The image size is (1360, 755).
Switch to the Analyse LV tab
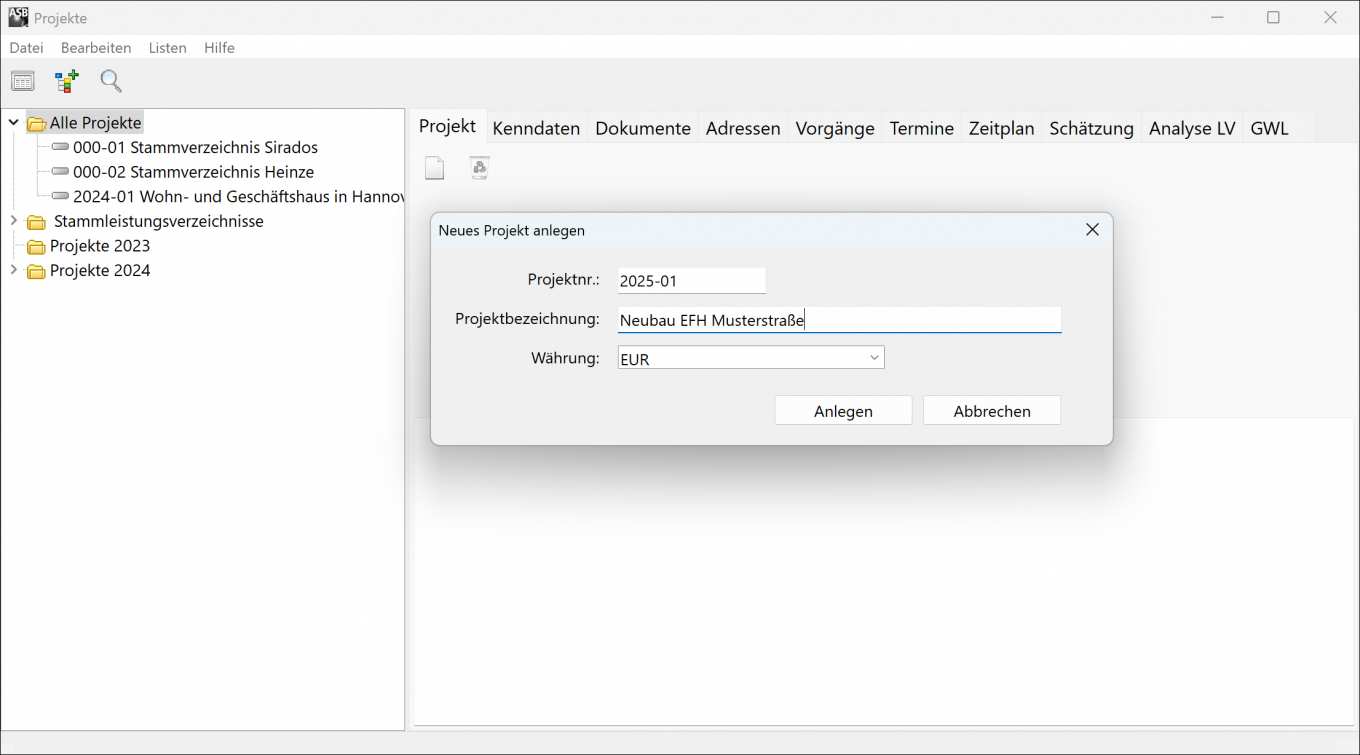(1192, 128)
